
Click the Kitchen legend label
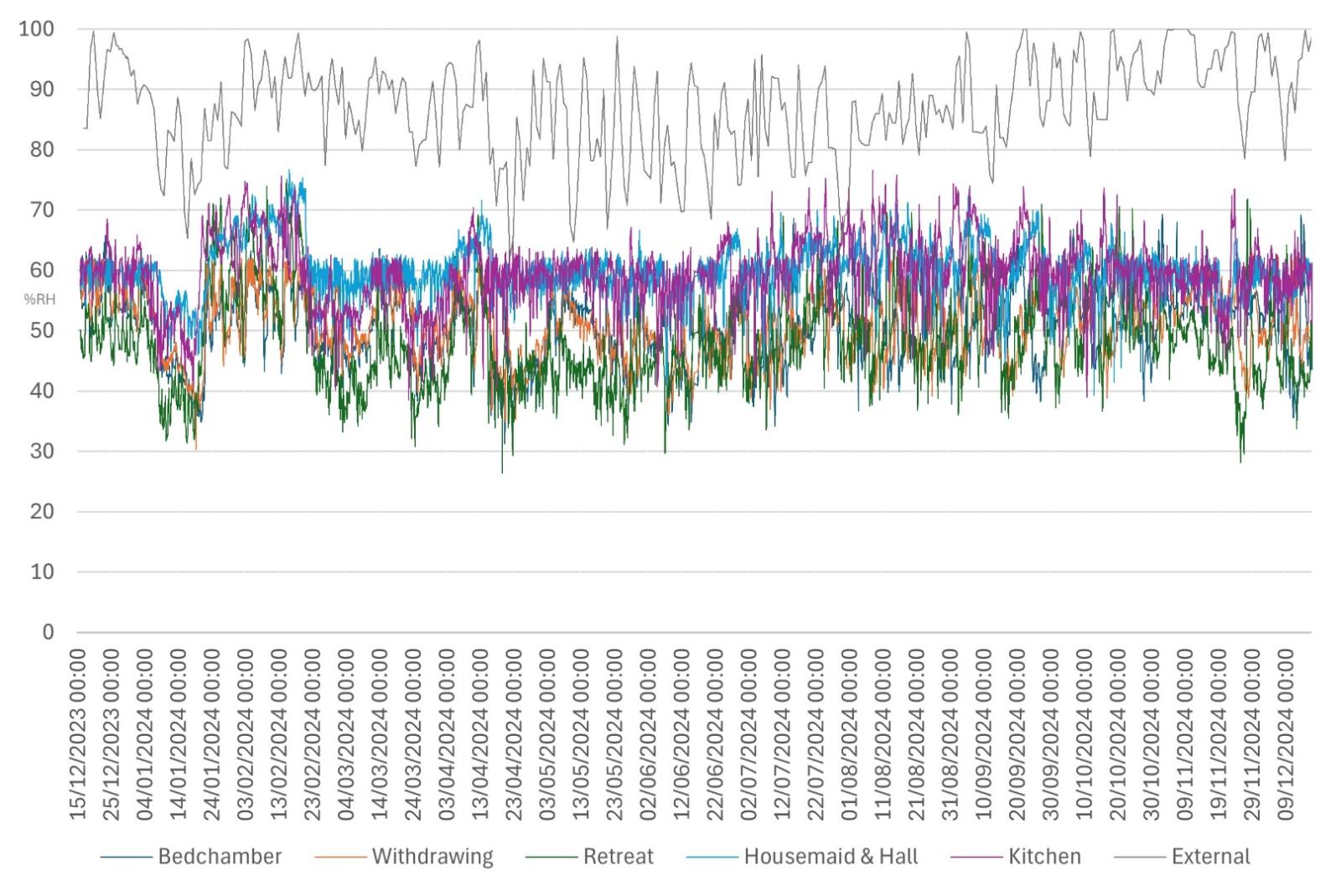[1044, 857]
